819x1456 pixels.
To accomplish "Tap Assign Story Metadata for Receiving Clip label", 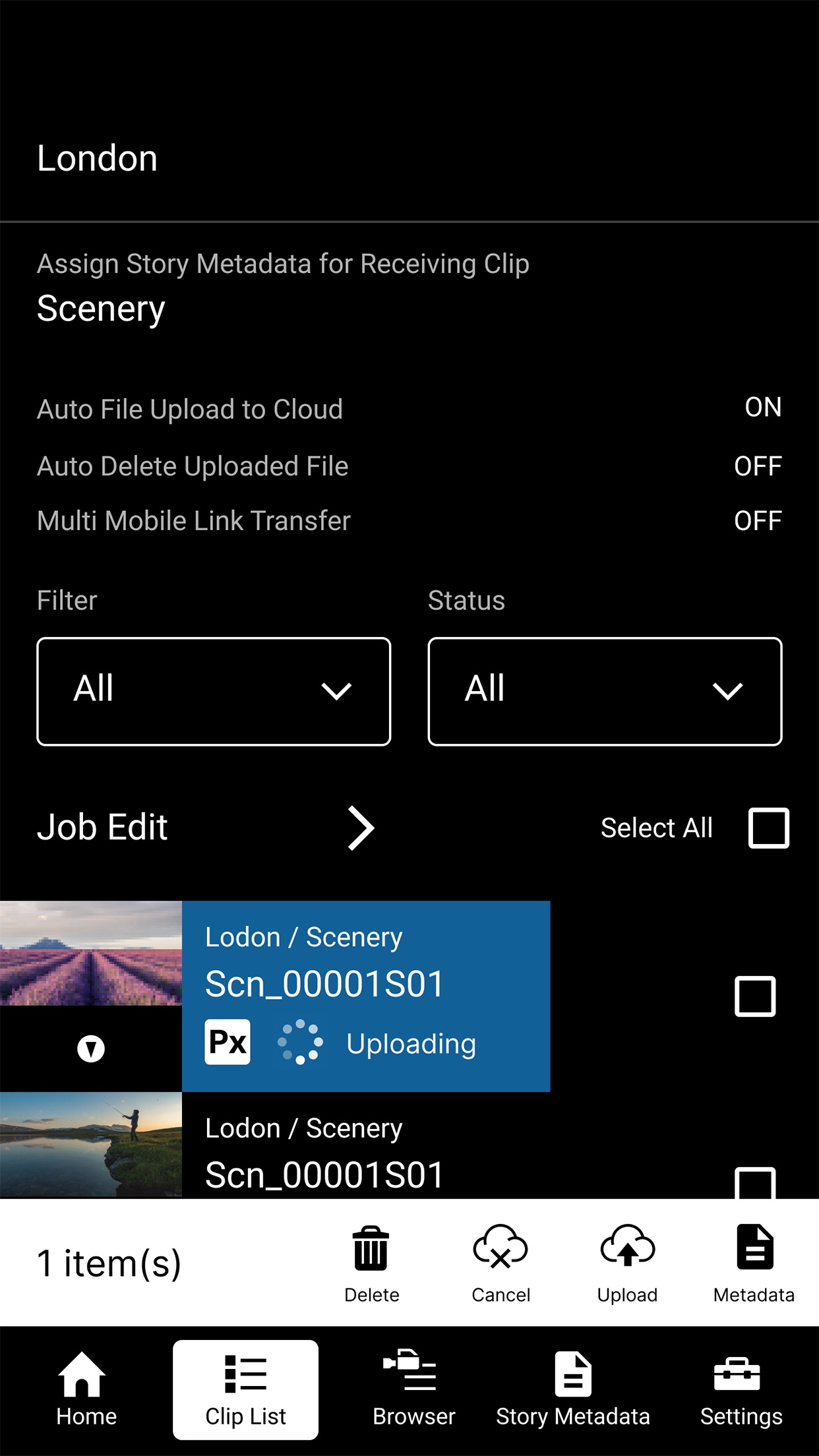I will click(283, 264).
